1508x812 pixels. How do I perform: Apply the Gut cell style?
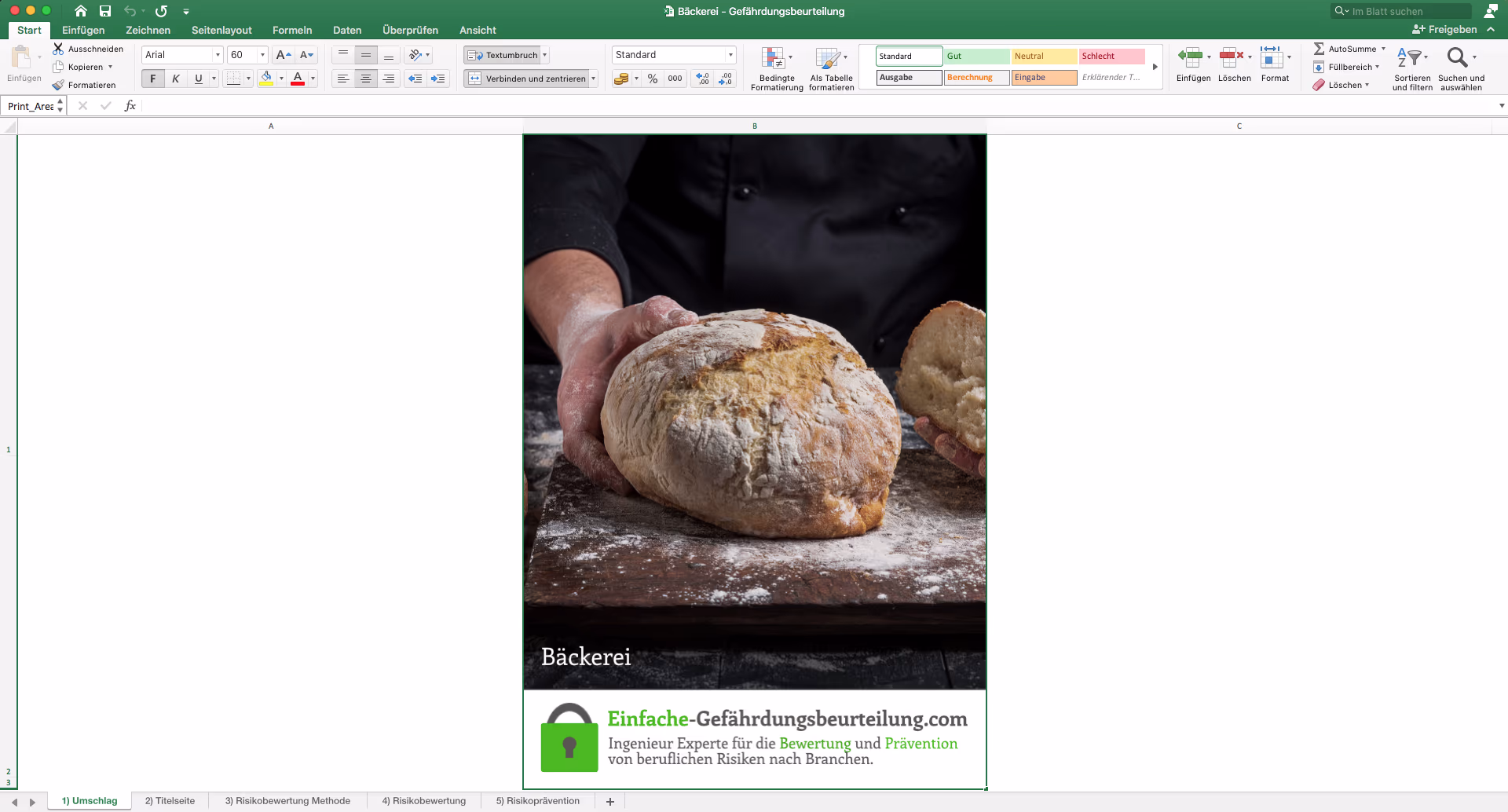pos(976,56)
